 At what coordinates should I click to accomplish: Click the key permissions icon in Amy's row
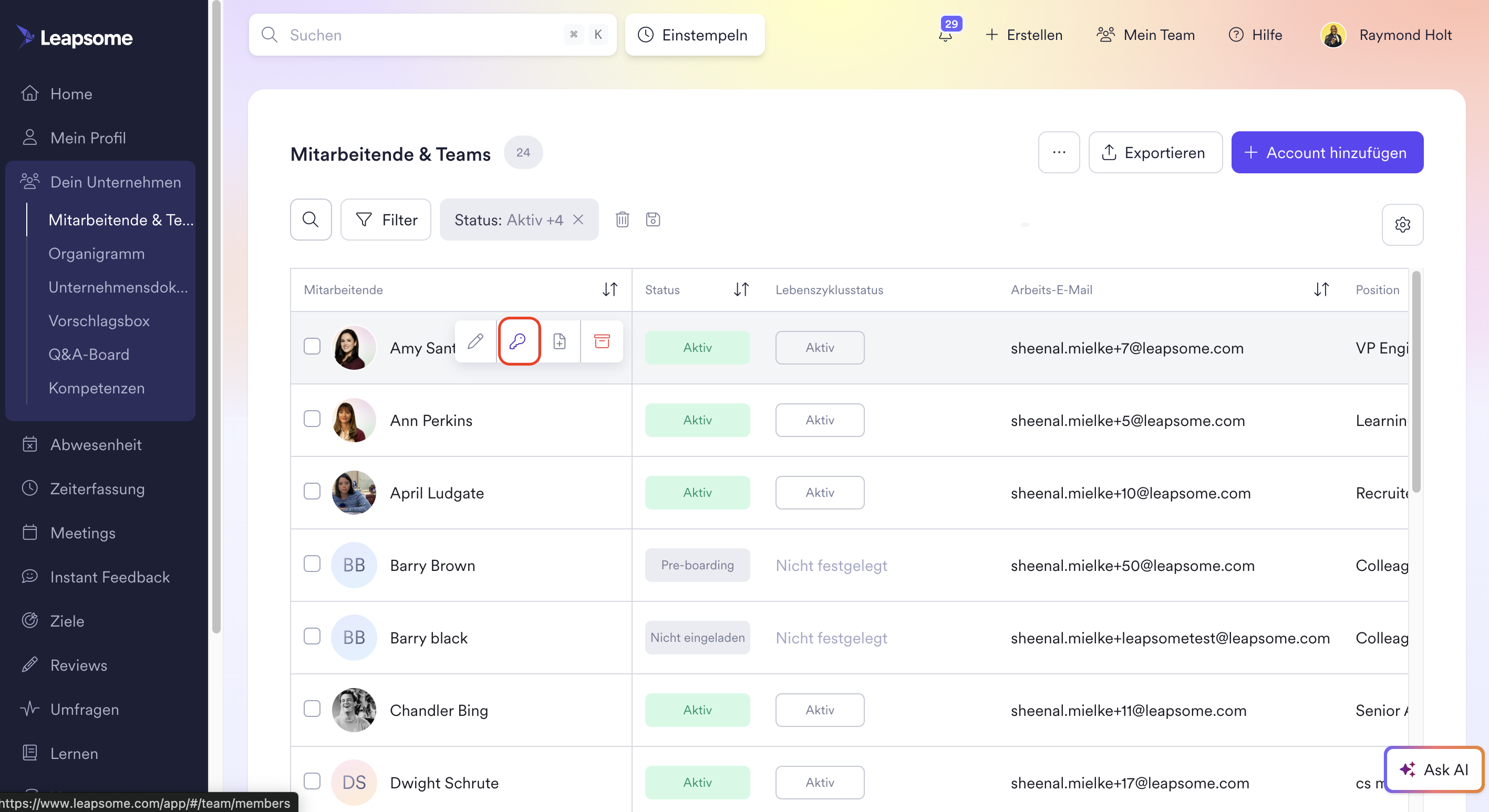519,341
